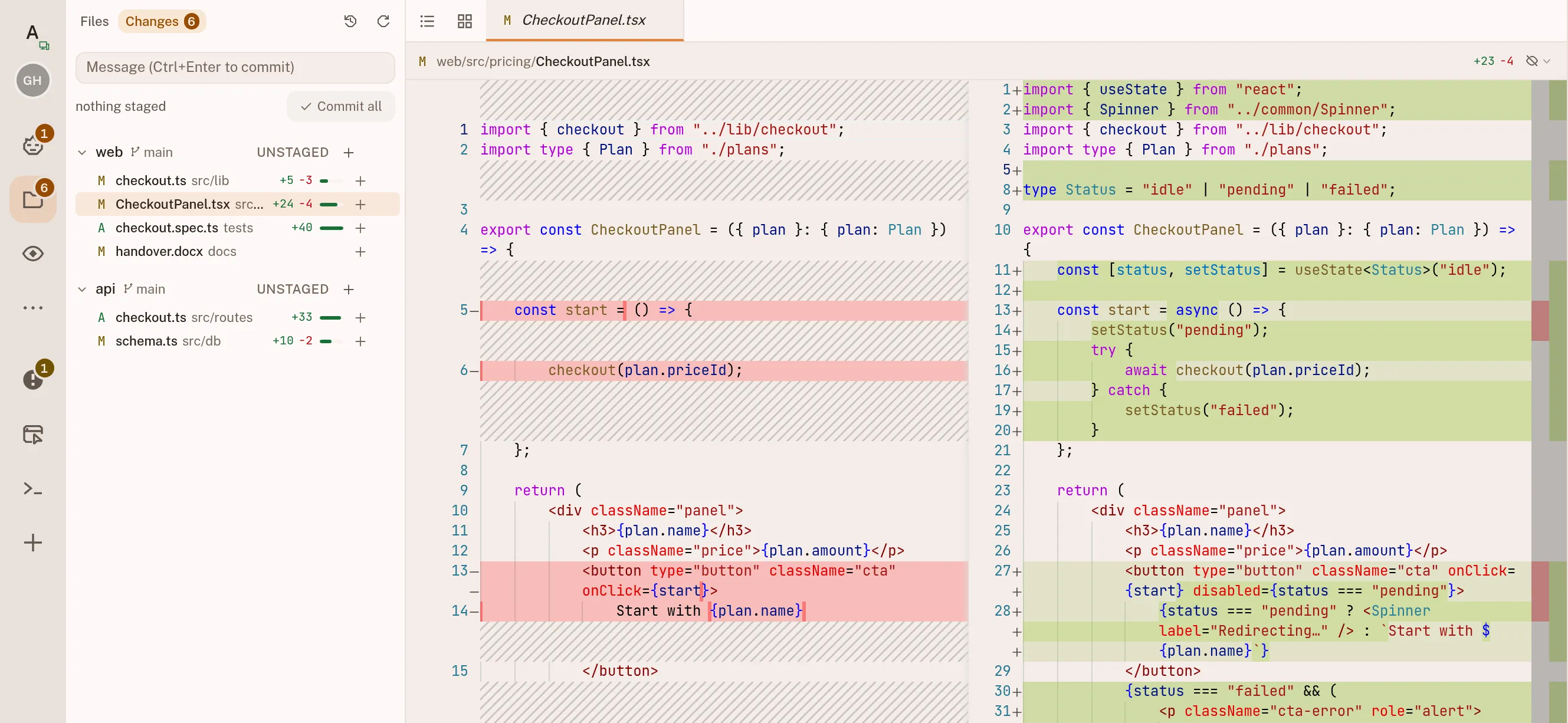Click the web/src/pricing/CheckoutPanel.tsx file path
Screen dimensions: 1568x723
coord(543,61)
